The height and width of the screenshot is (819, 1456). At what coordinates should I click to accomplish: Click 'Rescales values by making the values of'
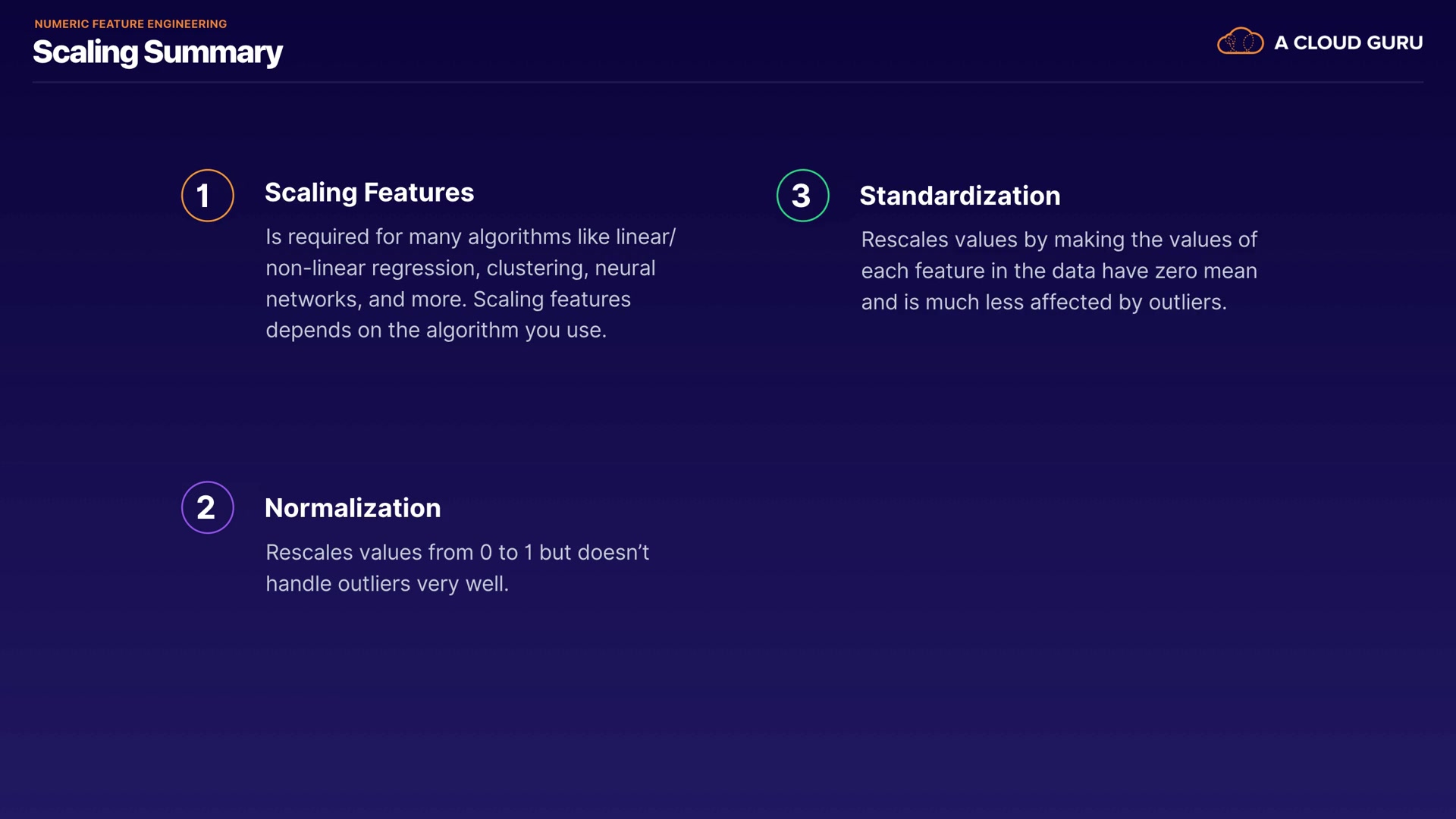1058,240
